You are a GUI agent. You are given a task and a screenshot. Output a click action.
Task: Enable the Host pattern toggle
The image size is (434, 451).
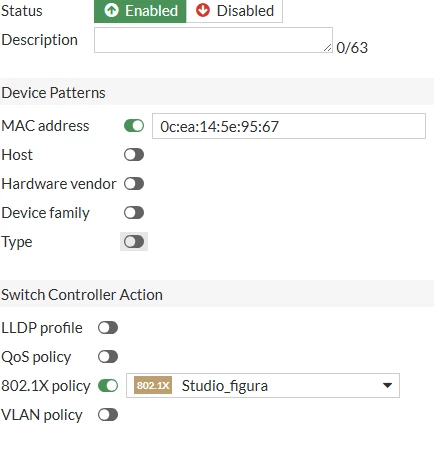click(134, 155)
